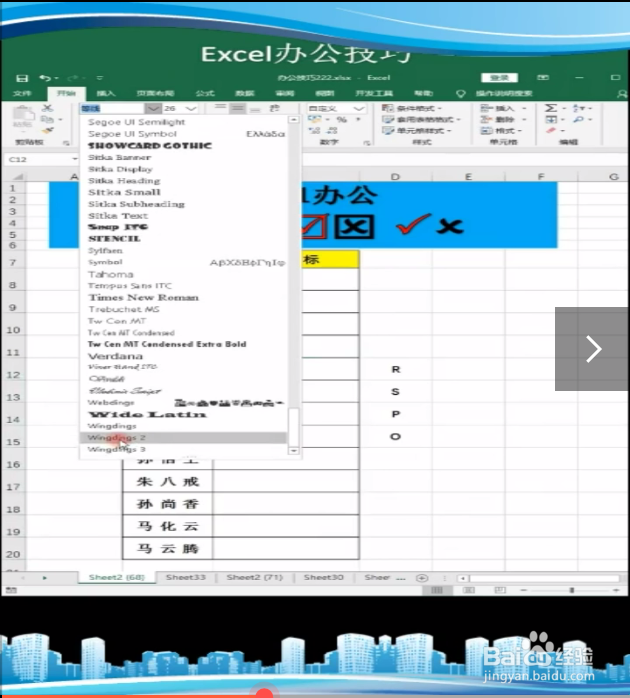The height and width of the screenshot is (698, 630).
Task: Click the AutoSum sigma icon
Action: point(551,108)
